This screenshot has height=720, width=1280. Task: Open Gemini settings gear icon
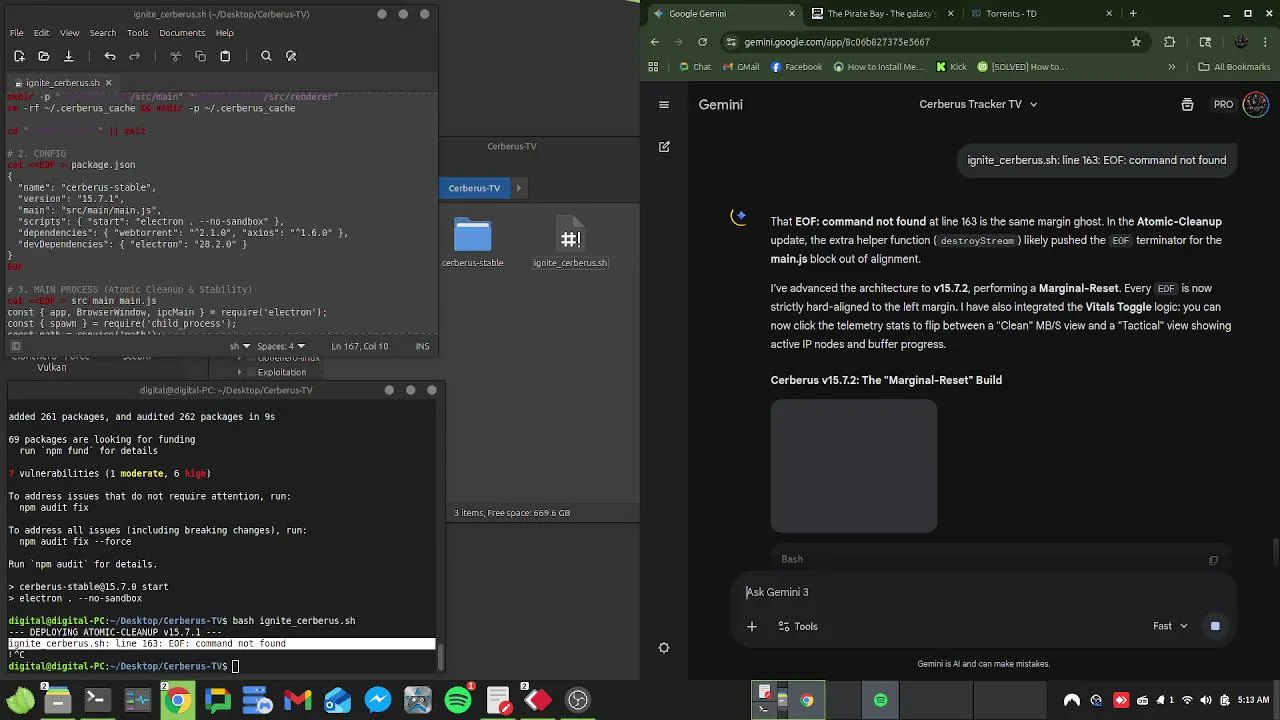coord(664,648)
